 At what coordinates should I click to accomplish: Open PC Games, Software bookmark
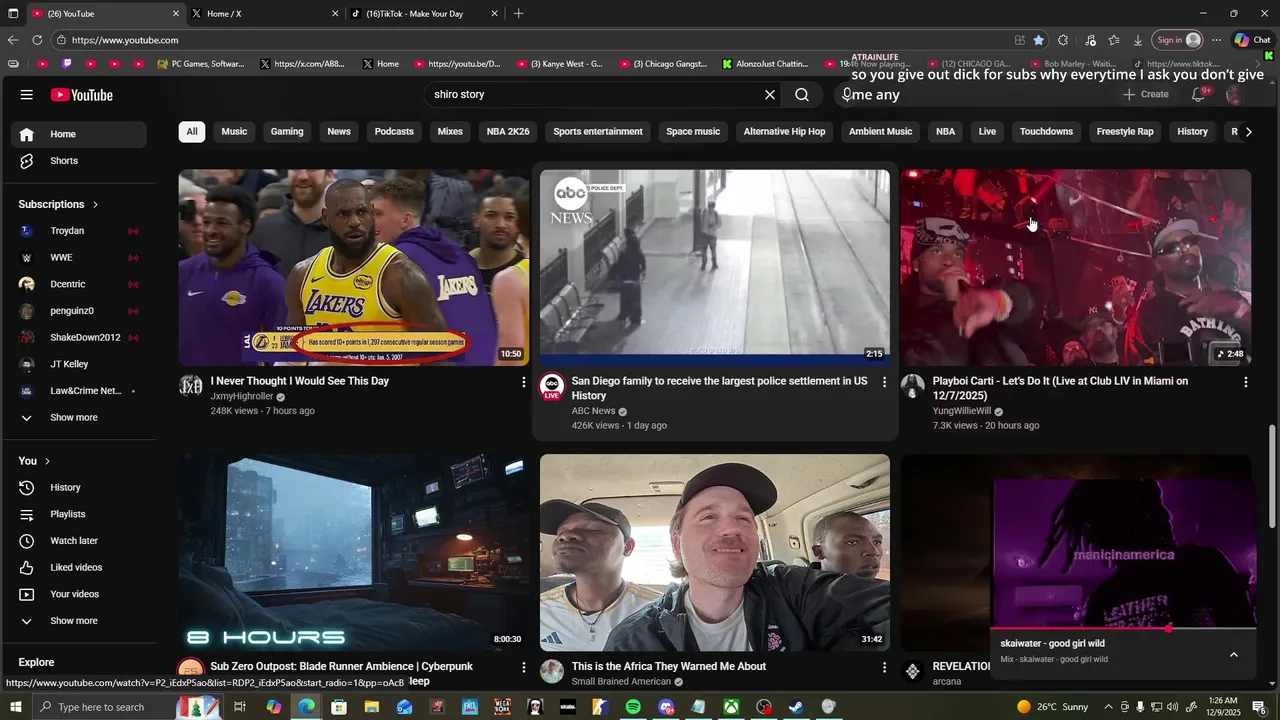coord(201,64)
